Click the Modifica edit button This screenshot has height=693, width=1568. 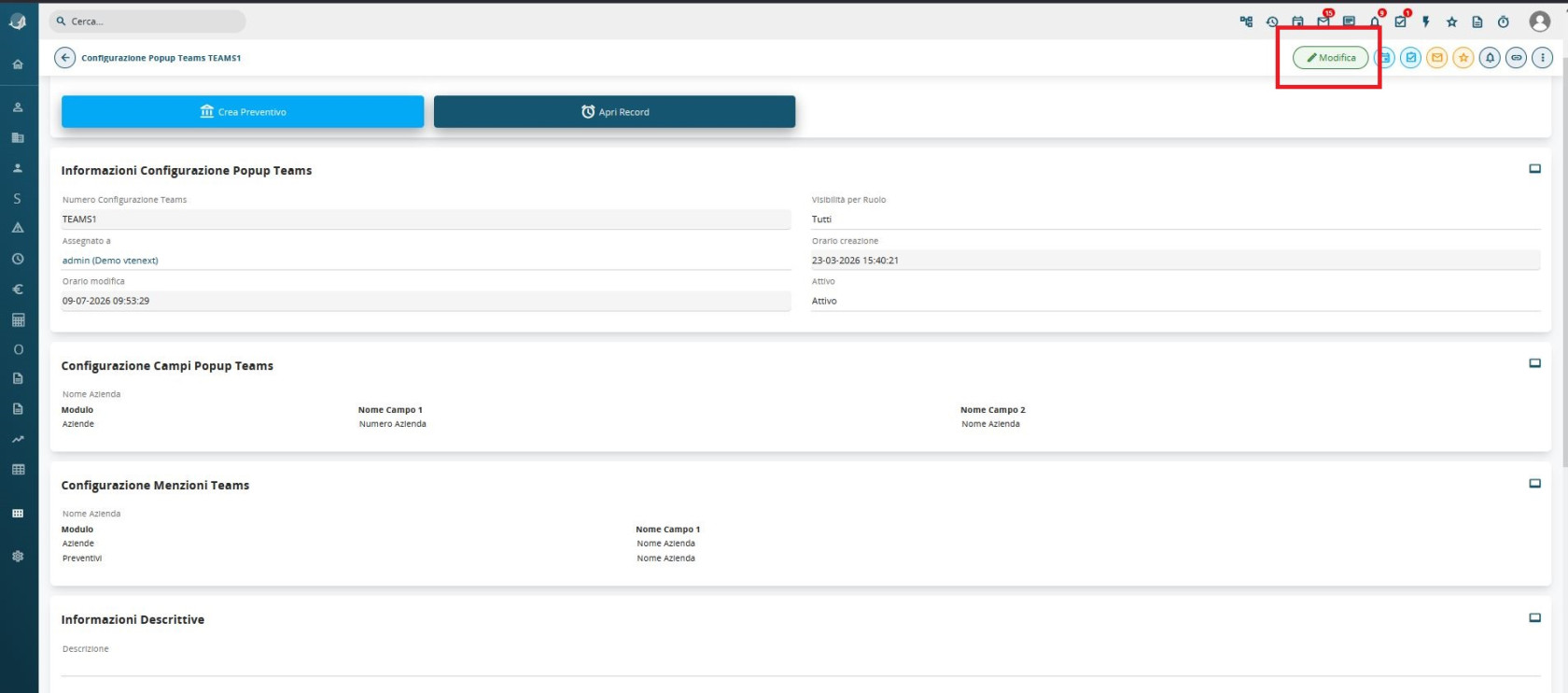click(x=1330, y=58)
